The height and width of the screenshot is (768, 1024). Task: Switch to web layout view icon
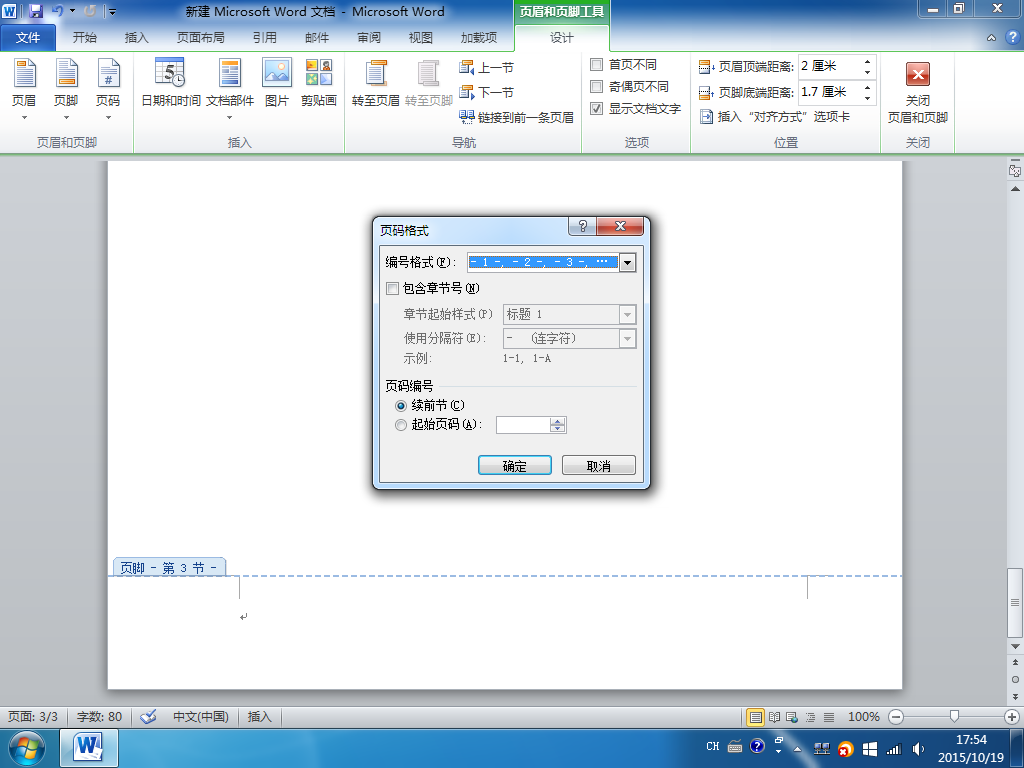pos(792,717)
